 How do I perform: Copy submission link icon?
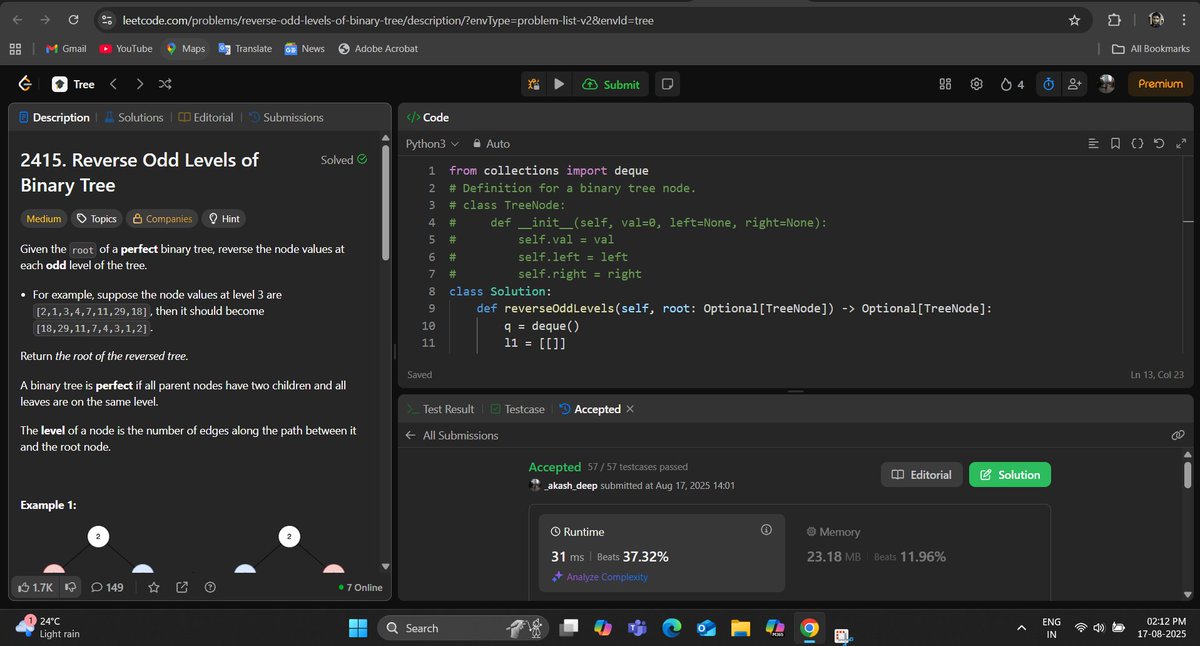pos(1178,435)
